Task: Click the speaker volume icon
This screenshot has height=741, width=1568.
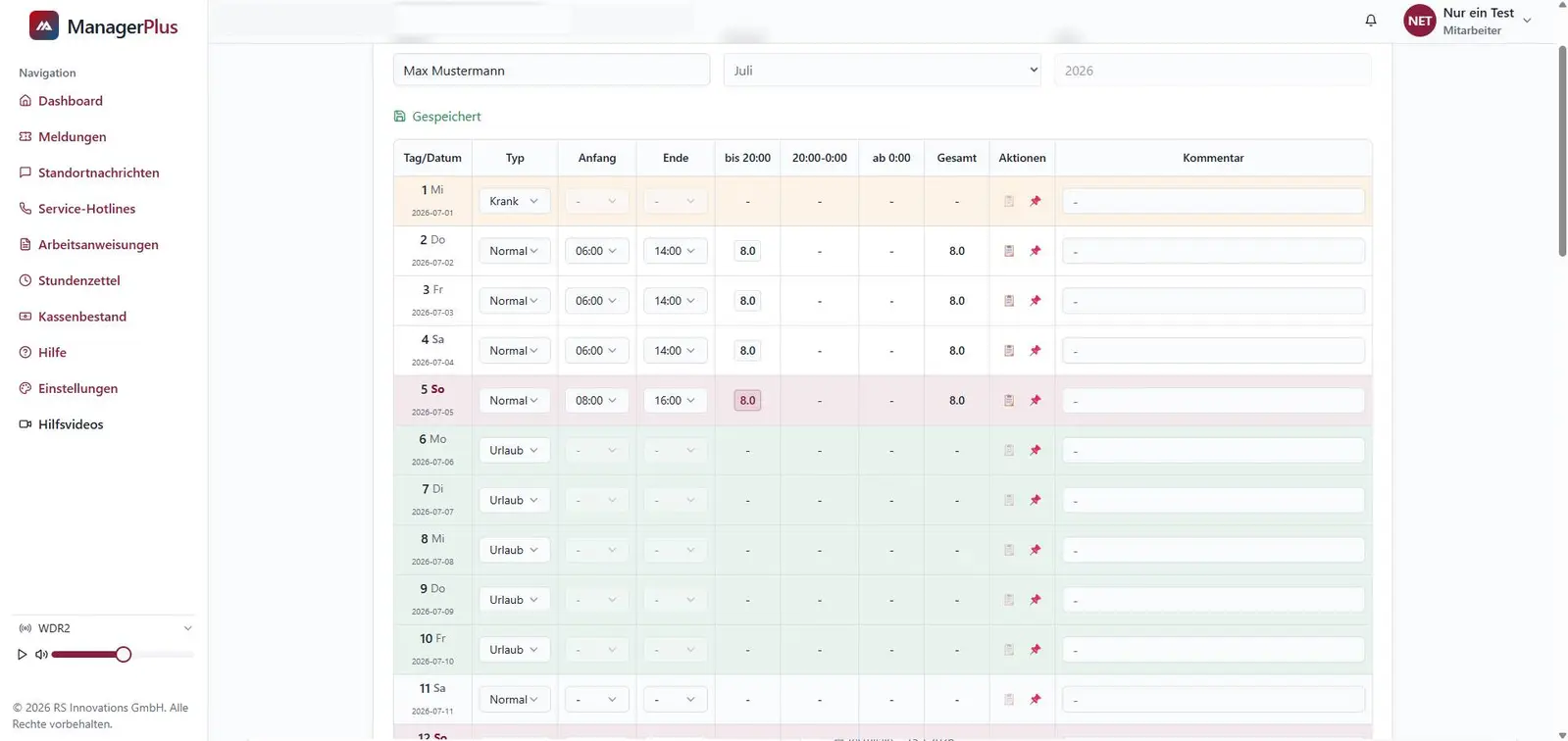Action: tap(41, 654)
